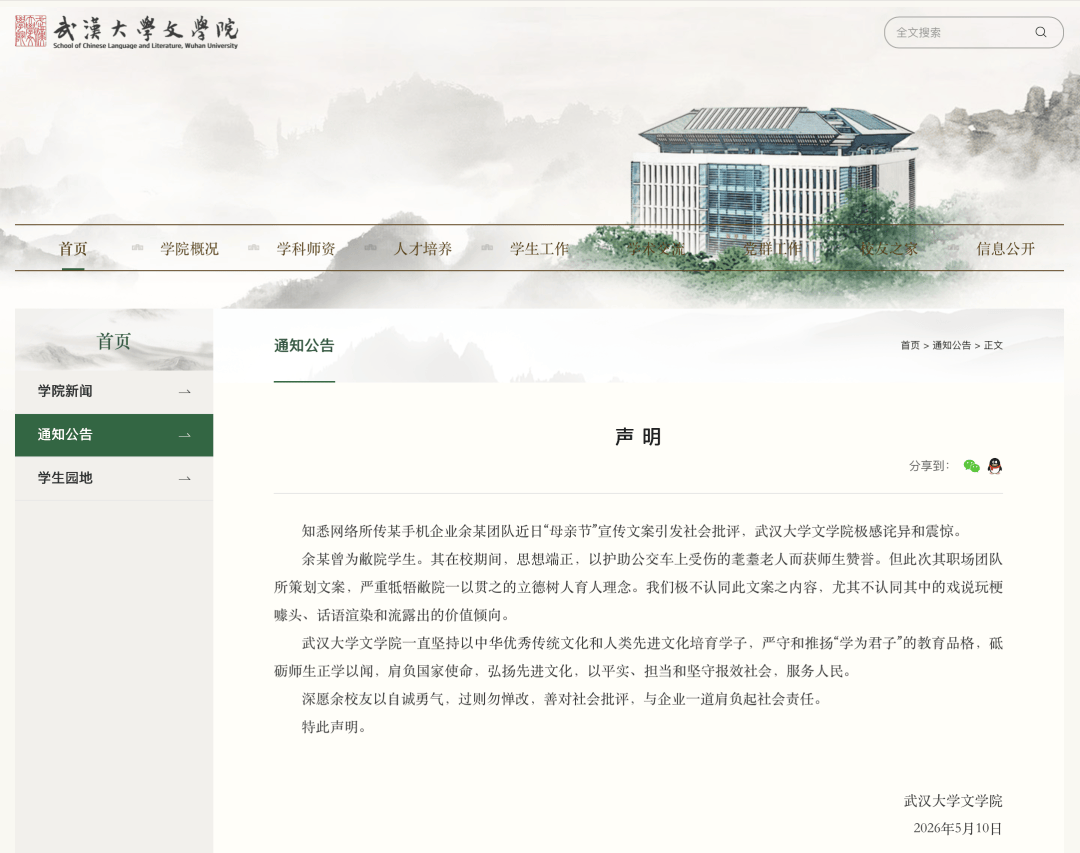The width and height of the screenshot is (1080, 853).
Task: Click the paragraph starting 知悉网络所传
Action: (x=632, y=531)
